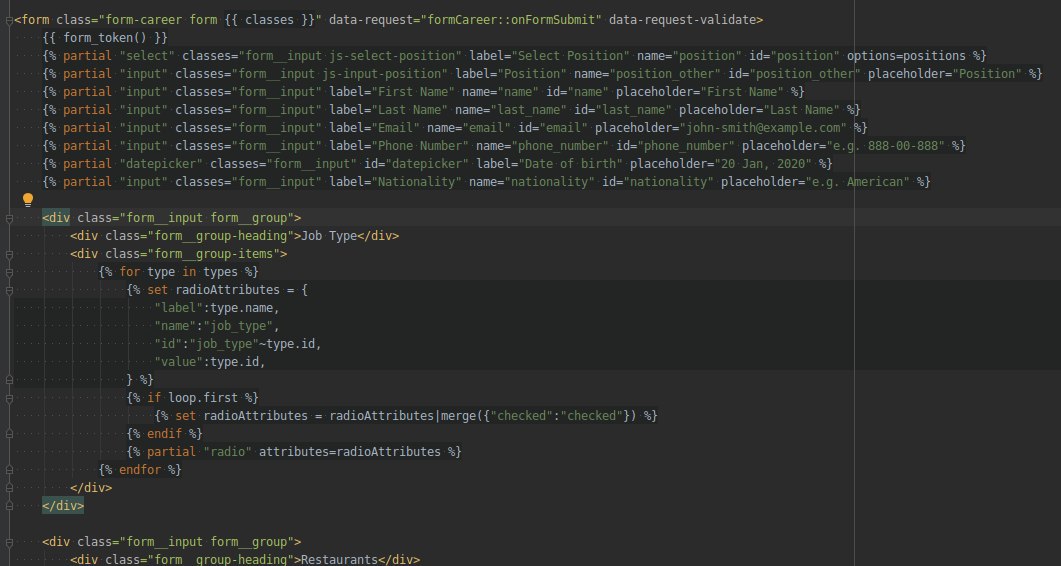Click the 'type.name' value
This screenshot has width=1061, height=566.
point(242,308)
